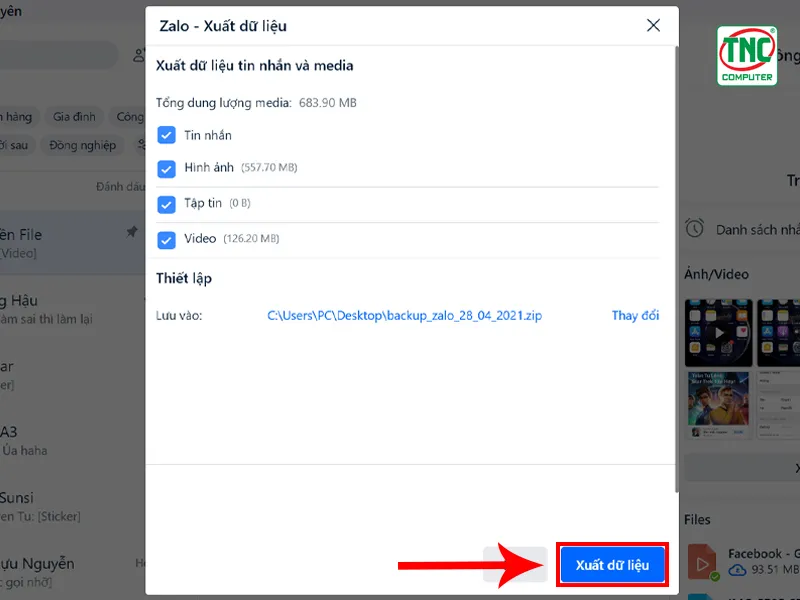Click the dialog's vertical scrollbar

pyautogui.click(x=677, y=269)
